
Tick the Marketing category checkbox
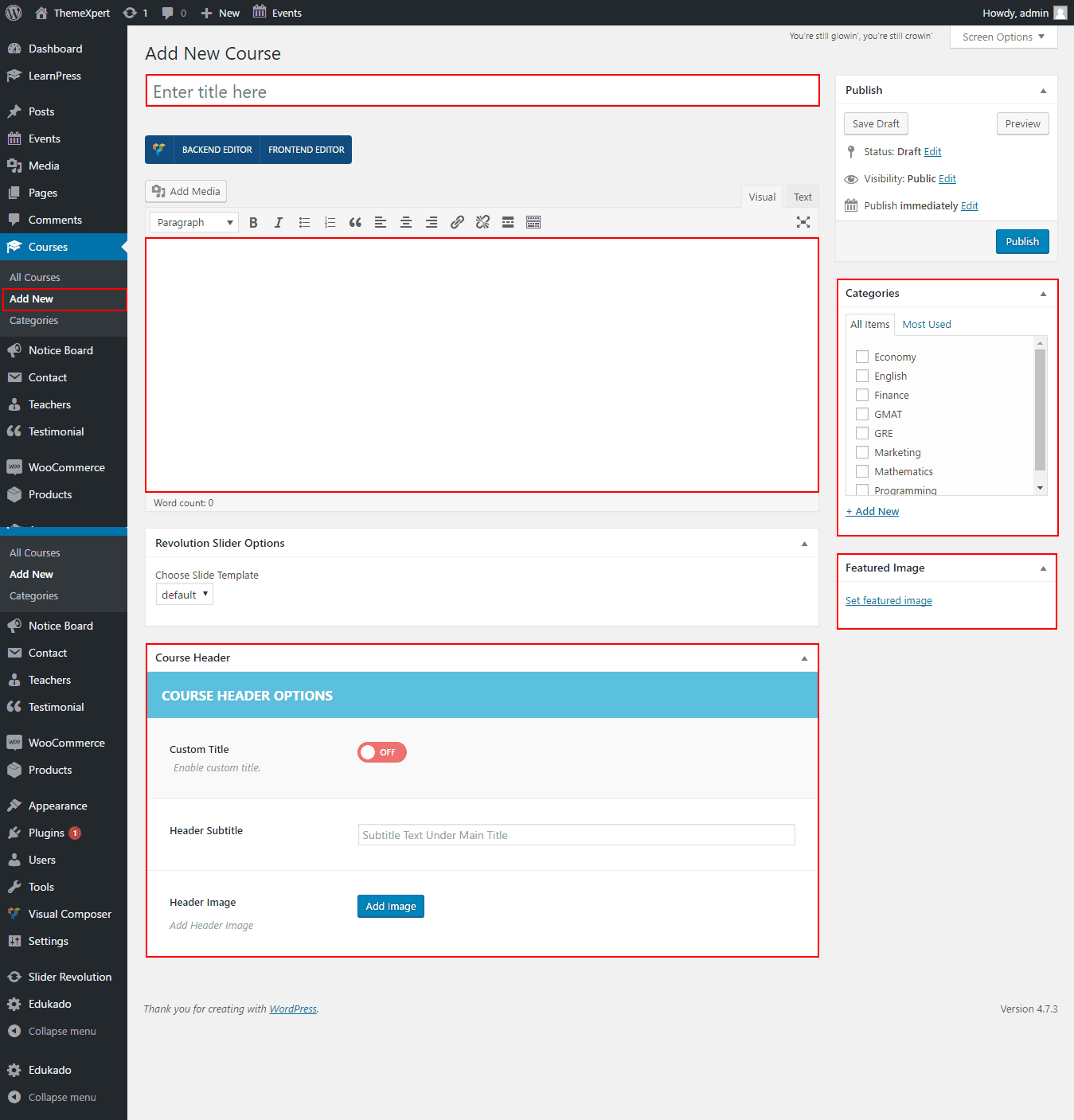(x=862, y=452)
